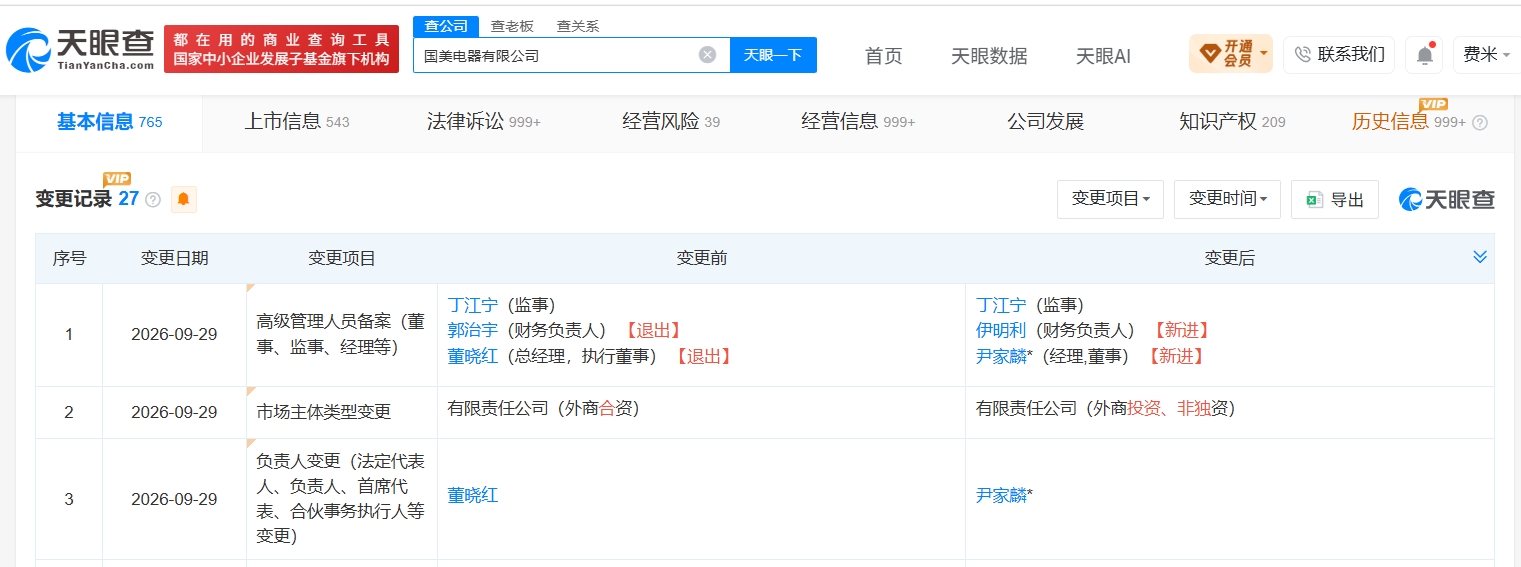
Task: Open 伊明利 财务负责人 link
Action: pyautogui.click(x=1001, y=330)
